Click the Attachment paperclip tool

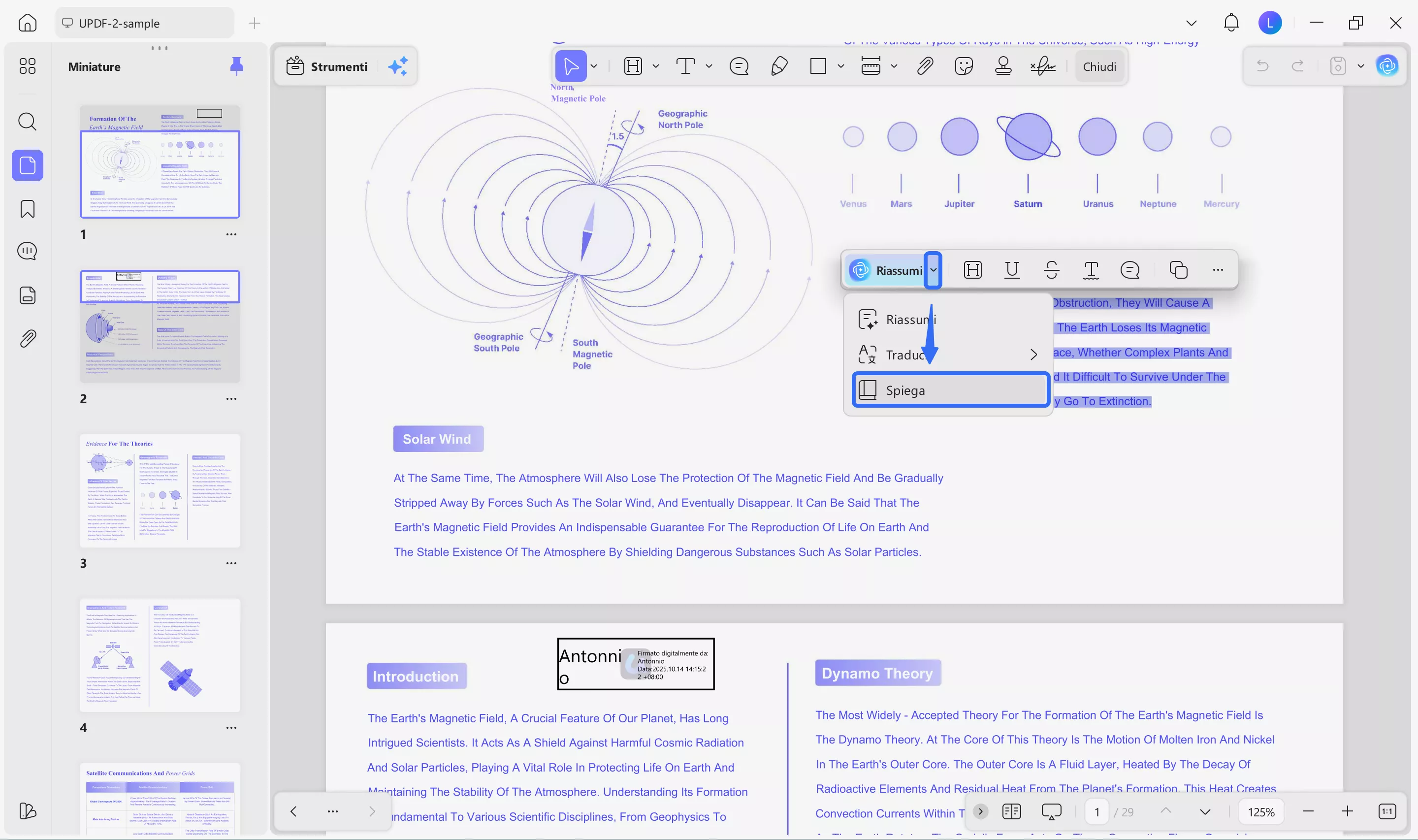(x=925, y=66)
